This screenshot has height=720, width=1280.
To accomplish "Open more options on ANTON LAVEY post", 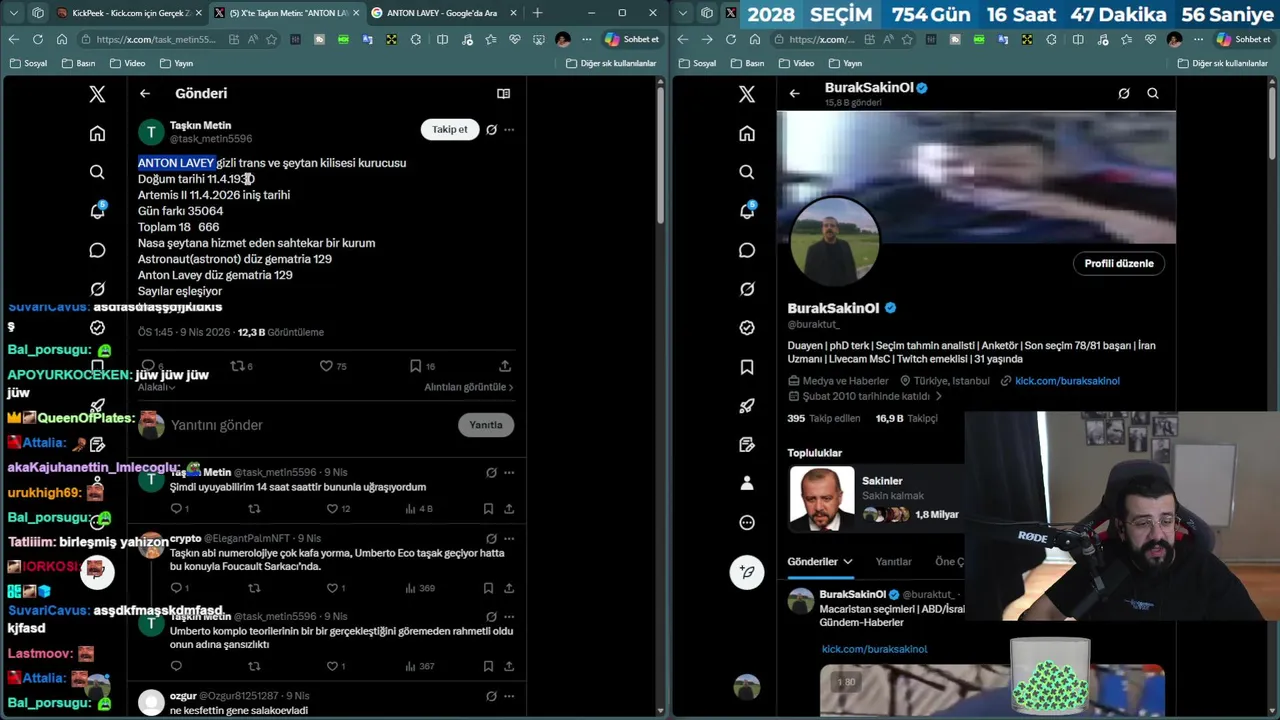I will (509, 129).
